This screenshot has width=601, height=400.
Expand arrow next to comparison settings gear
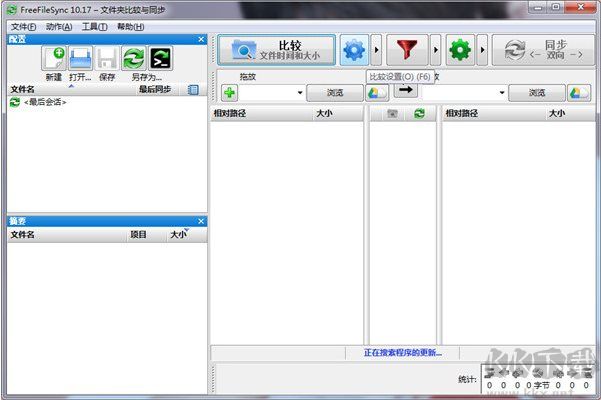click(x=376, y=50)
